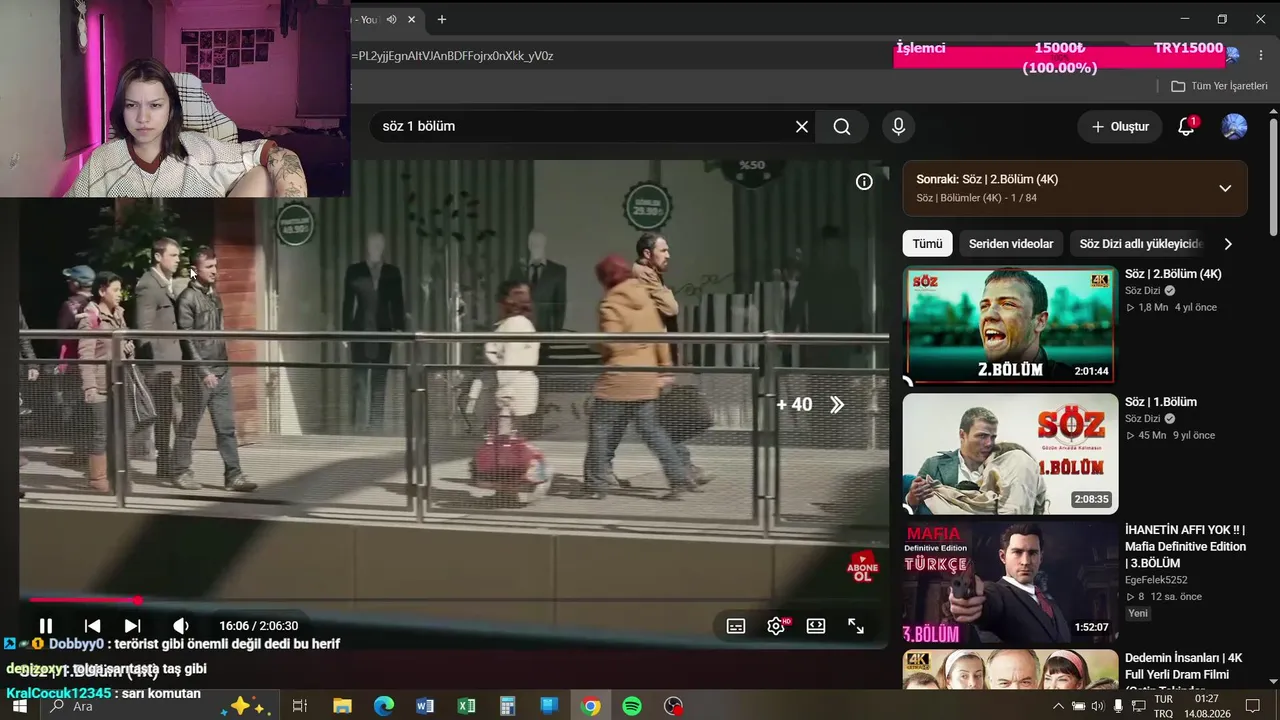Click the browser address bar URL
Image resolution: width=1280 pixels, height=720 pixels.
click(x=453, y=56)
